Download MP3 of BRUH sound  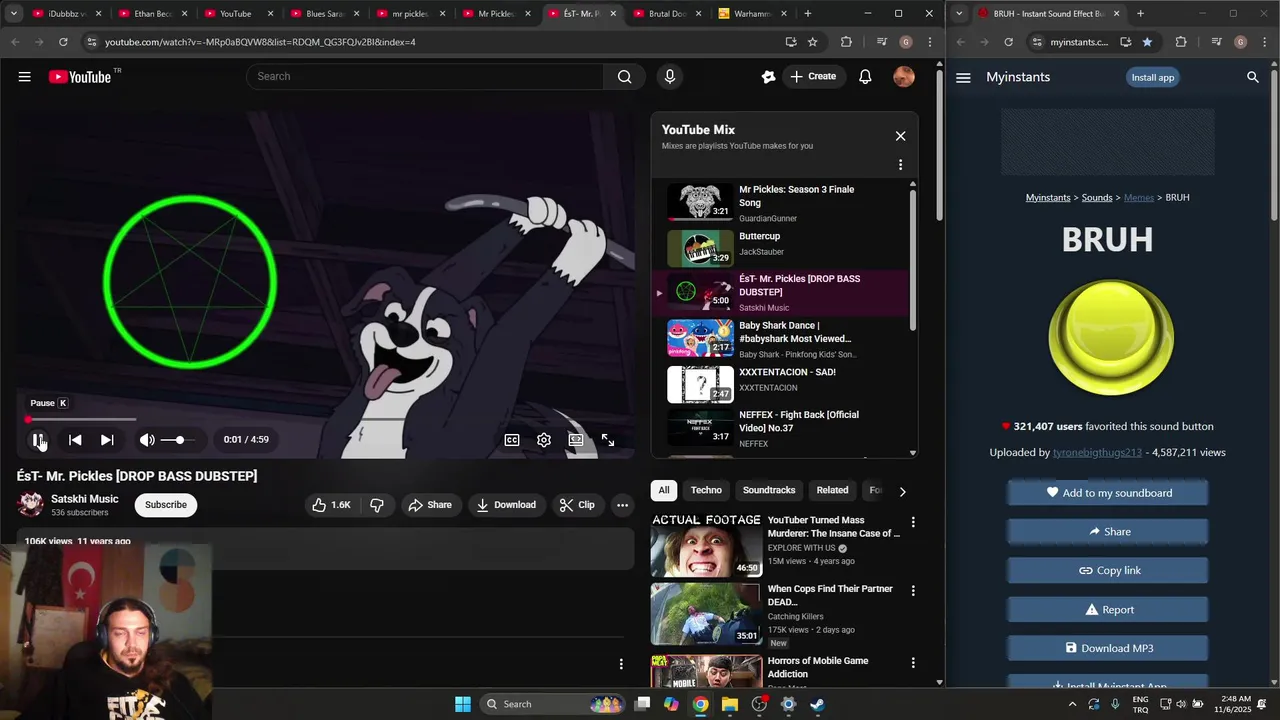pos(1108,648)
